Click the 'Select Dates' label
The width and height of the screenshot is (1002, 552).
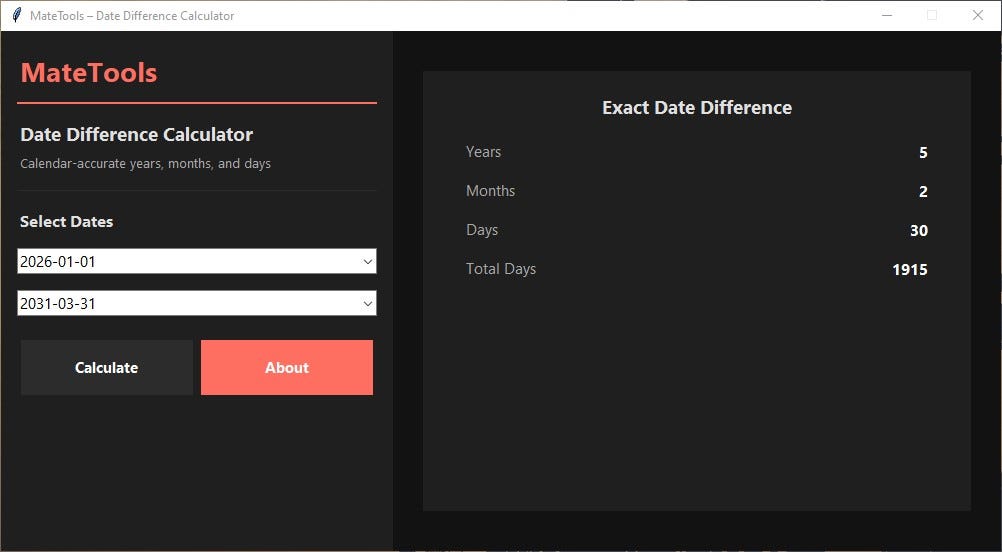66,222
